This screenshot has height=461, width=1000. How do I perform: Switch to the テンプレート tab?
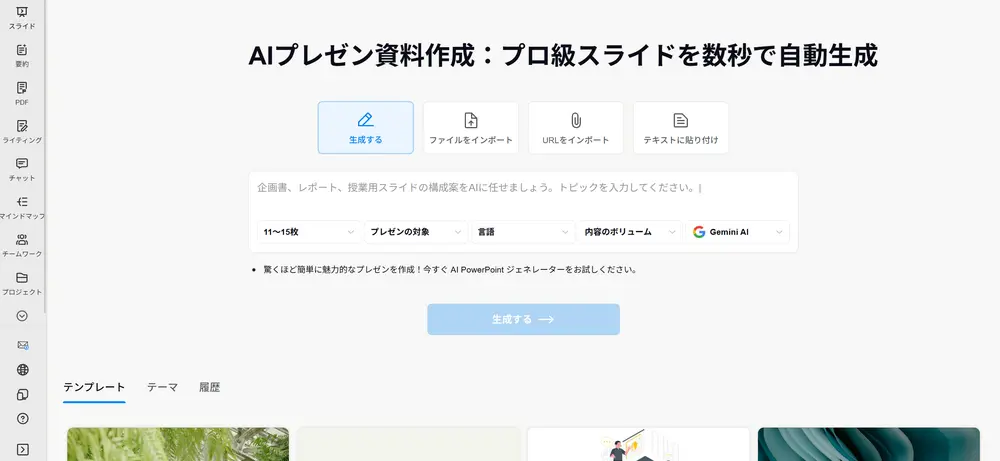pyautogui.click(x=94, y=387)
